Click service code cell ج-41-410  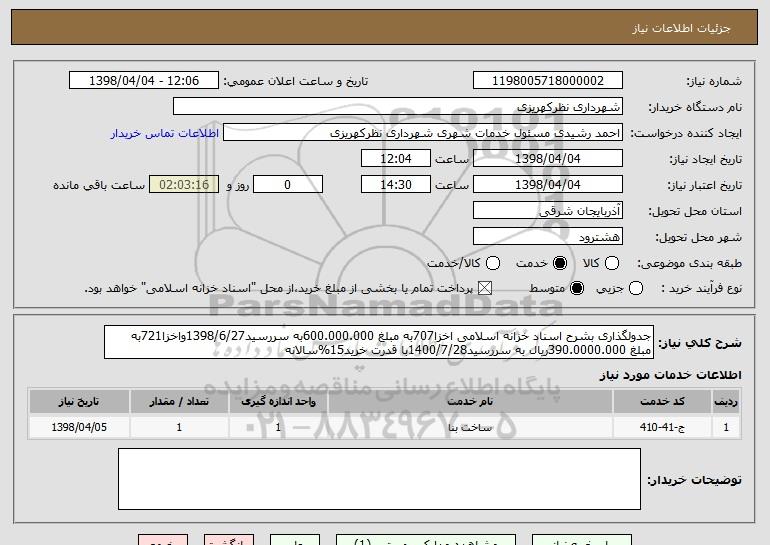pos(662,427)
